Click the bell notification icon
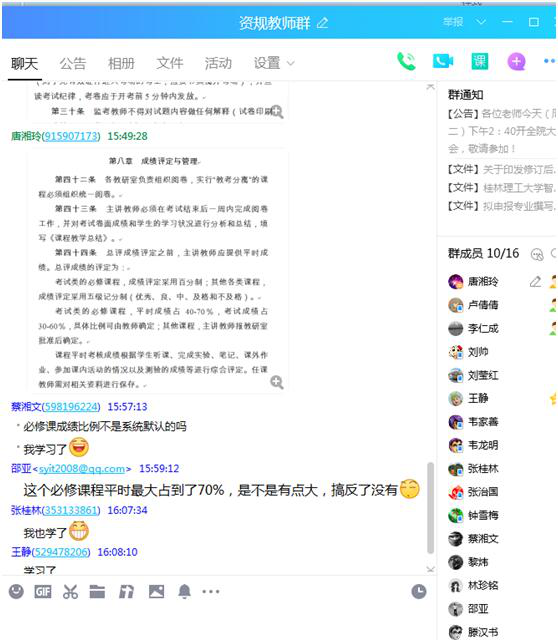This screenshot has width=558, height=642. [184, 591]
